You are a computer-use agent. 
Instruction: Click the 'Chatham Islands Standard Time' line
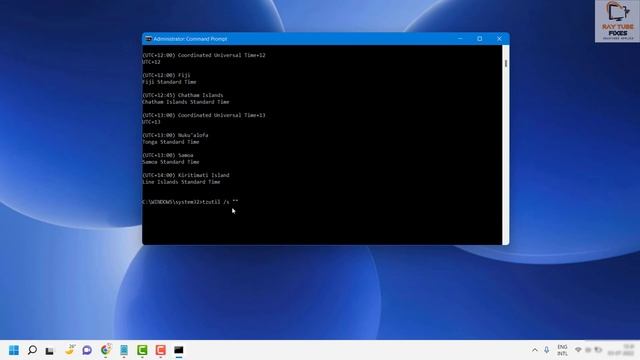[x=186, y=102]
